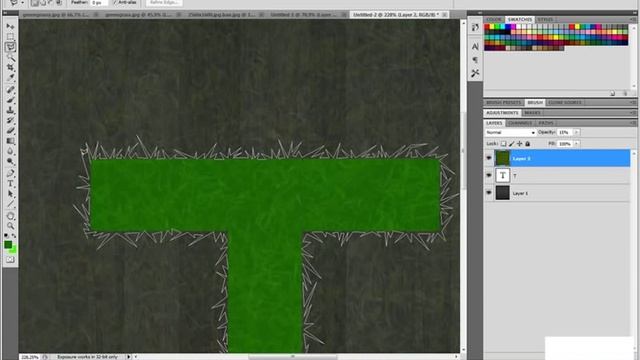This screenshot has width=640, height=360.
Task: Select the Zoom magnifier tool
Action: 10,226
